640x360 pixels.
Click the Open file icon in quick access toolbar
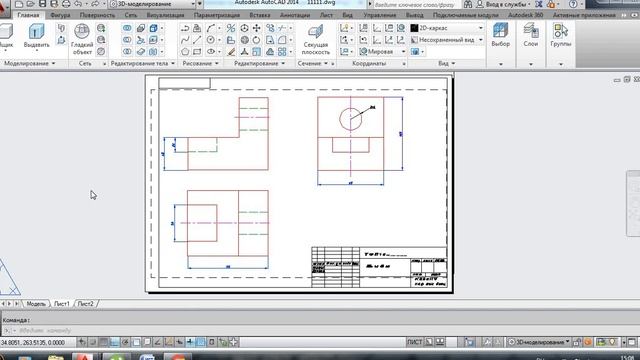(x=30, y=4)
